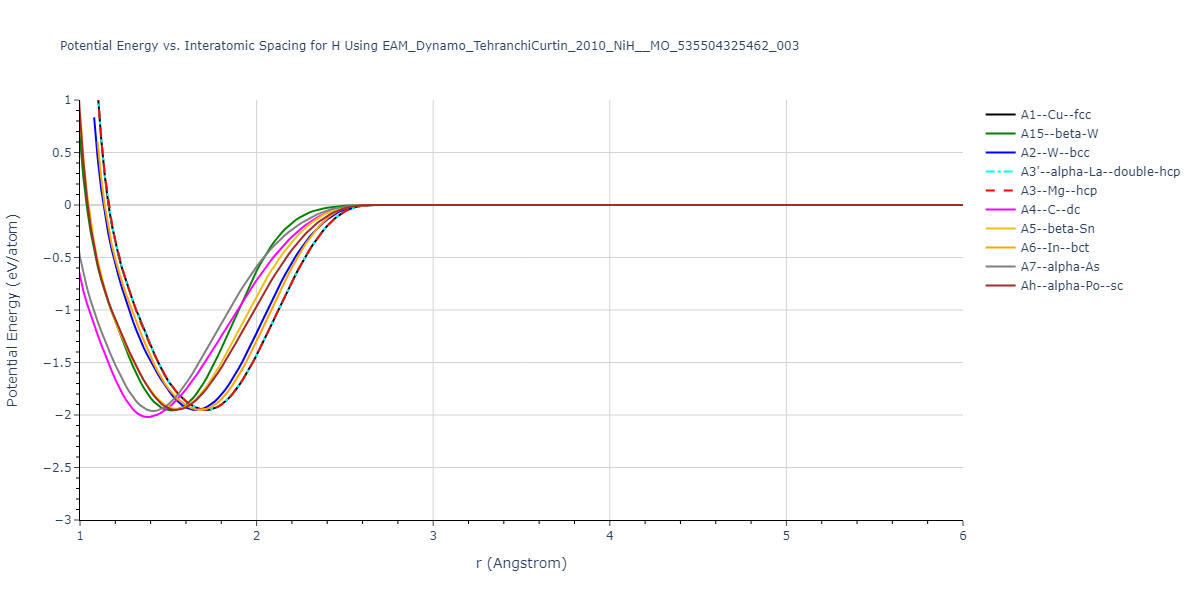Viewport: 1200px width, 600px height.
Task: Click the chart title text
Action: click(x=429, y=46)
